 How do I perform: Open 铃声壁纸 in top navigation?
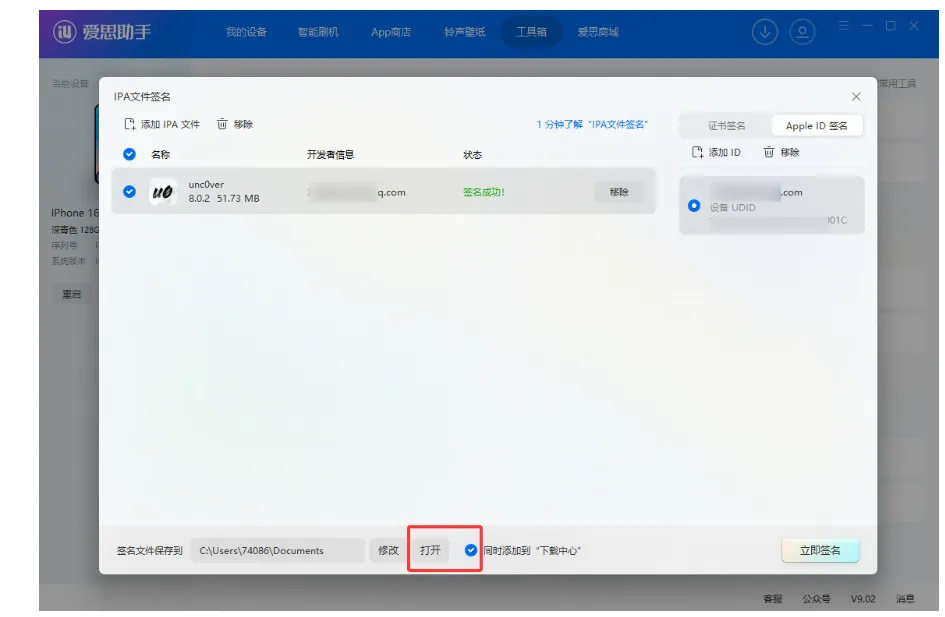[465, 31]
